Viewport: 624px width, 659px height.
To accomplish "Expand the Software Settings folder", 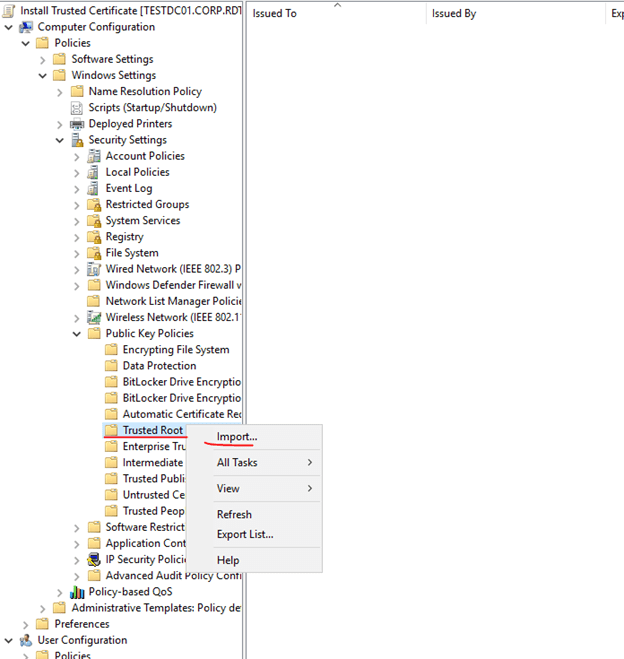I will pos(43,59).
